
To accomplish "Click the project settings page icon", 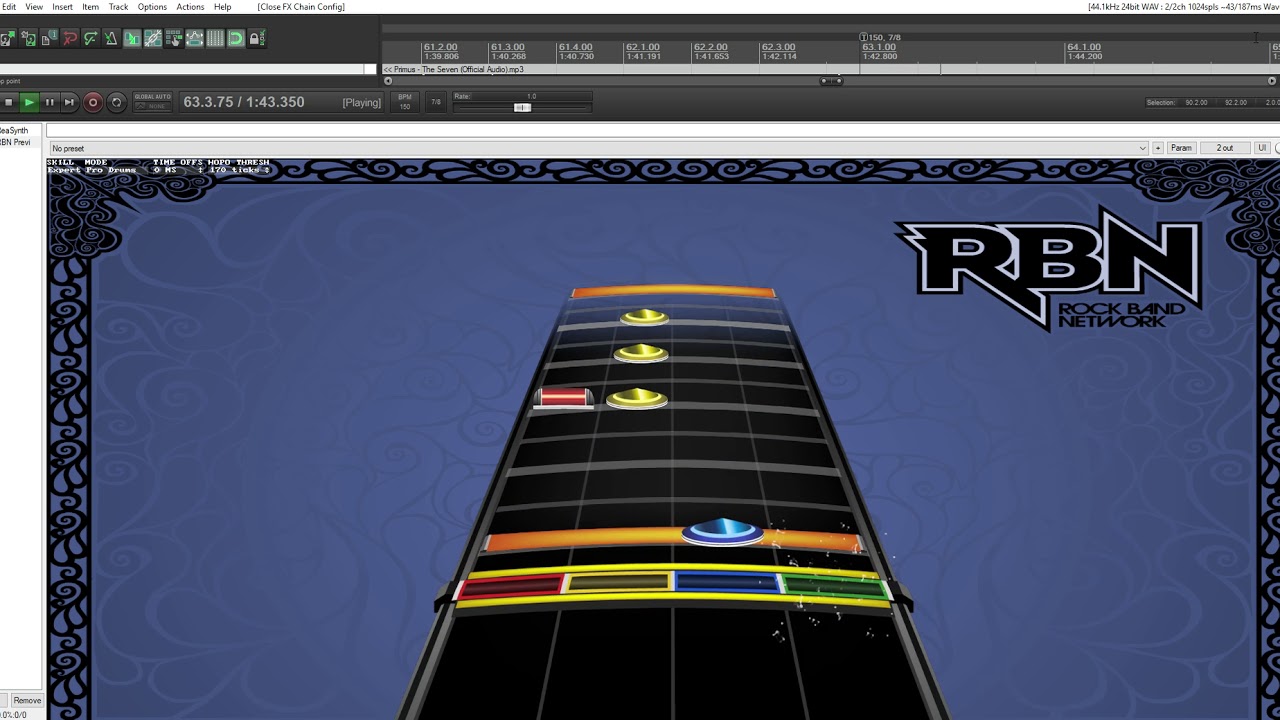I will [x=48, y=39].
